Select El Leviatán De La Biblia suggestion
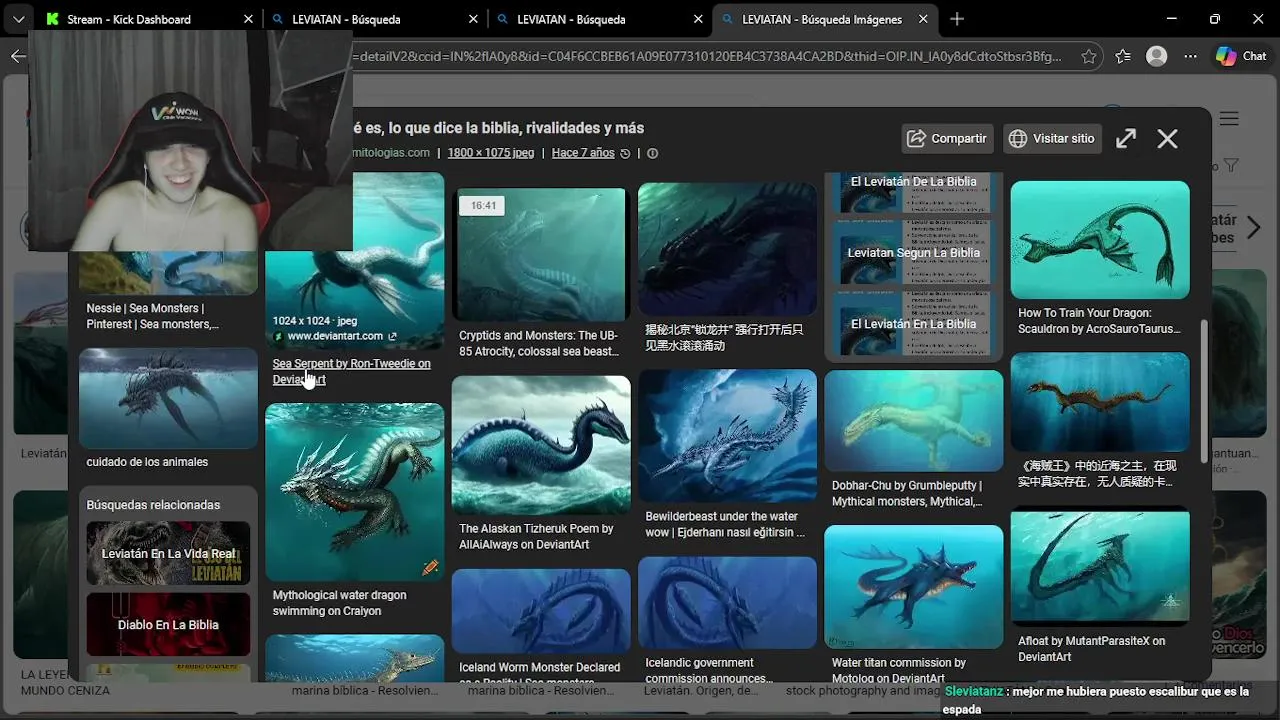This screenshot has width=1280, height=720. point(913,192)
